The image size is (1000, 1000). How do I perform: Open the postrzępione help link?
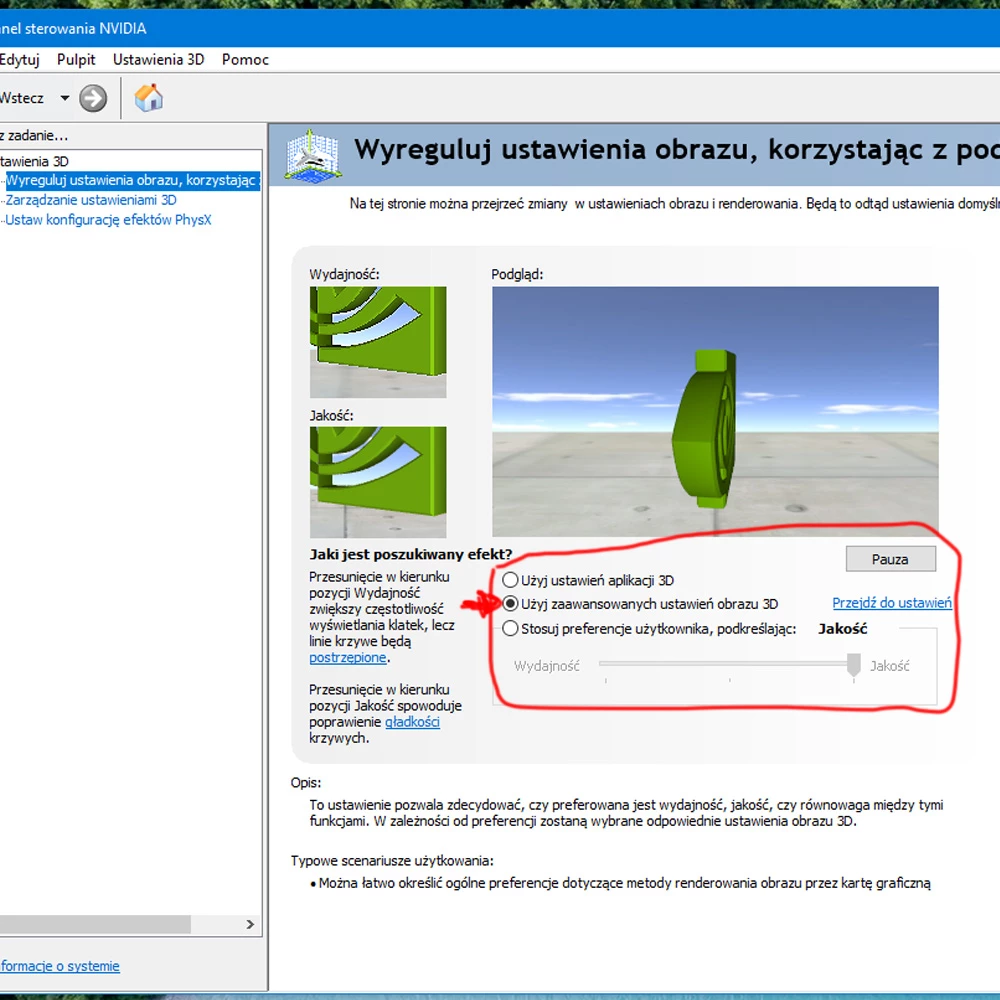348,658
